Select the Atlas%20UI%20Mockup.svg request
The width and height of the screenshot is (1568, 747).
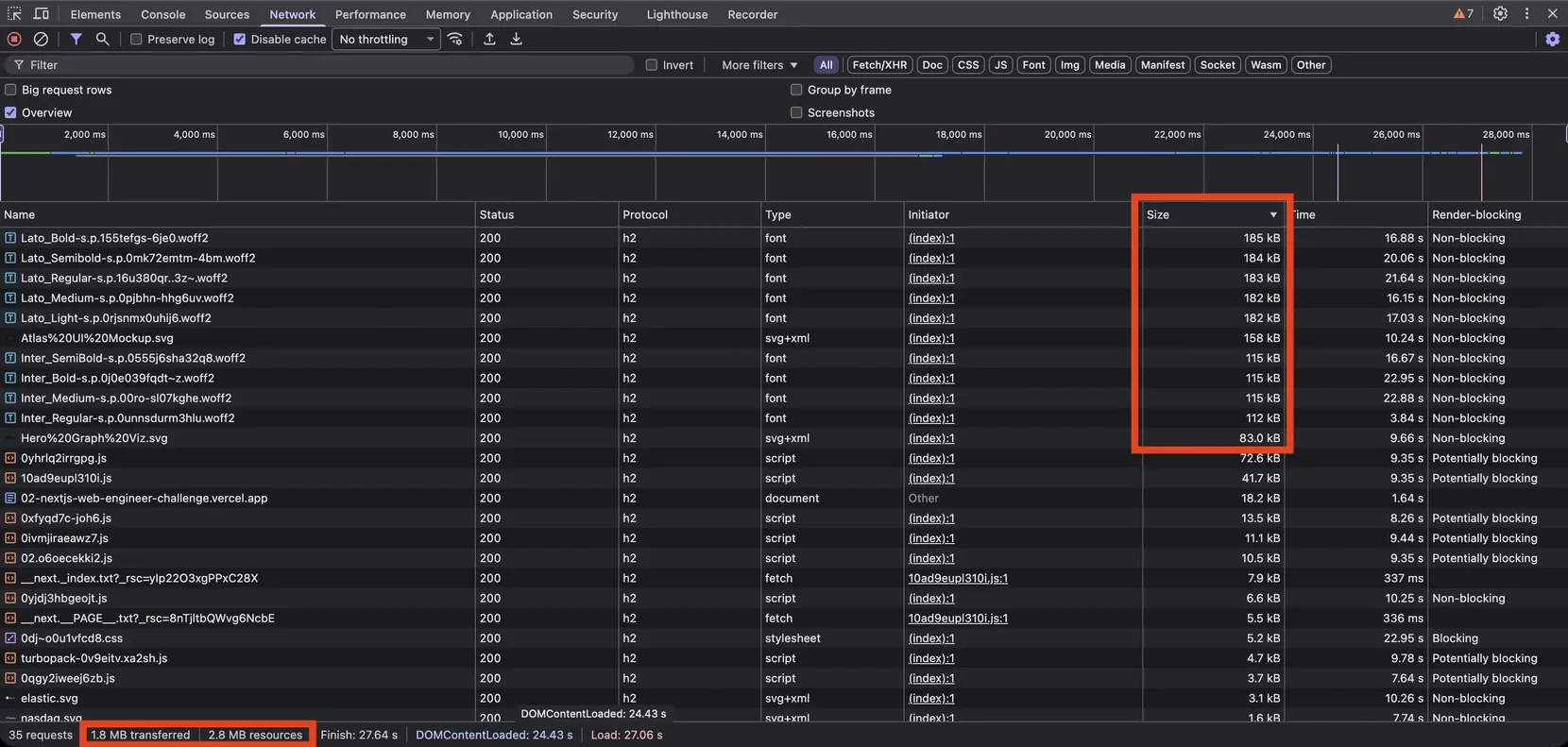pyautogui.click(x=97, y=338)
